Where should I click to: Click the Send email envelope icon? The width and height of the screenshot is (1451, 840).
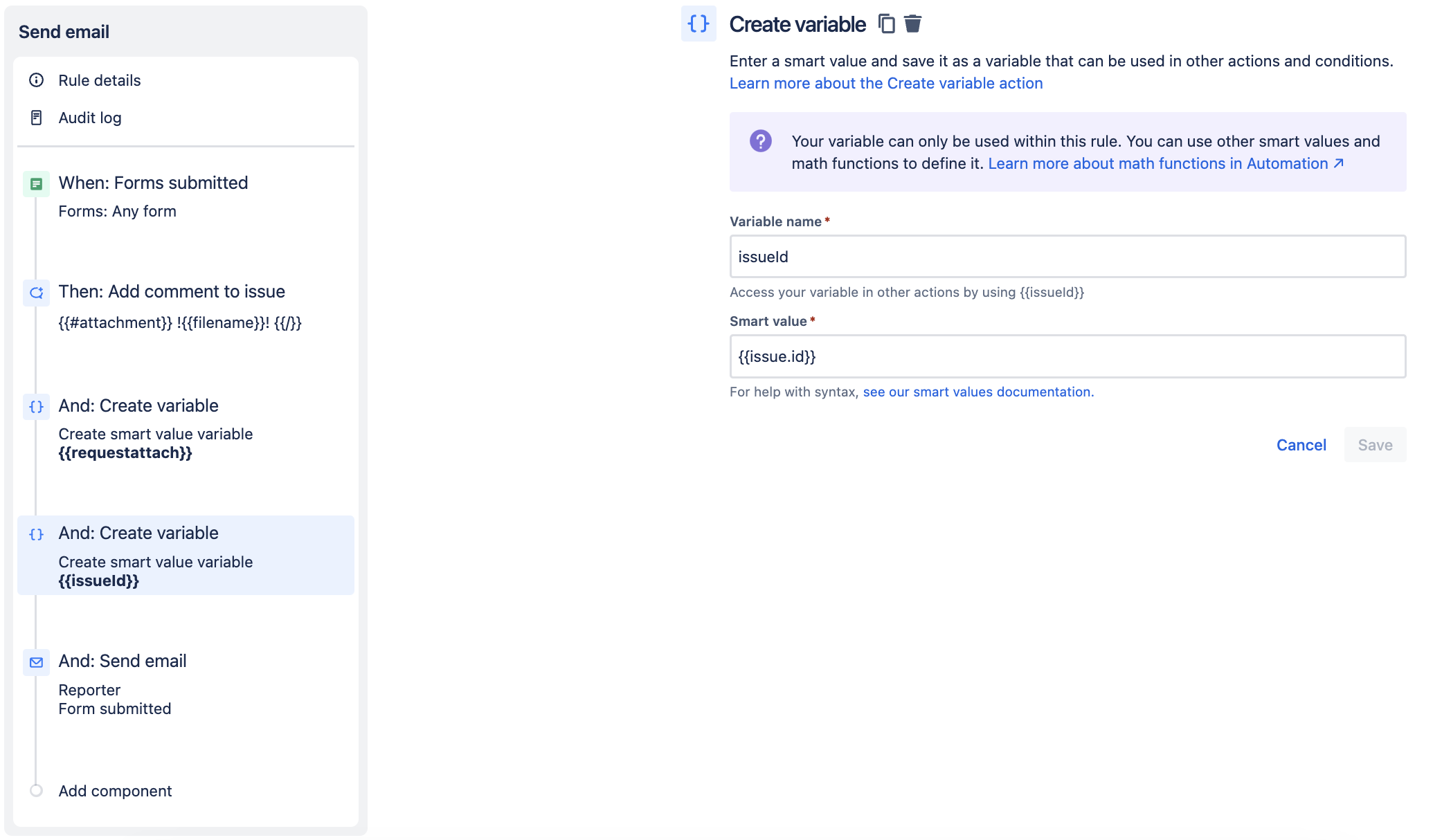(37, 662)
